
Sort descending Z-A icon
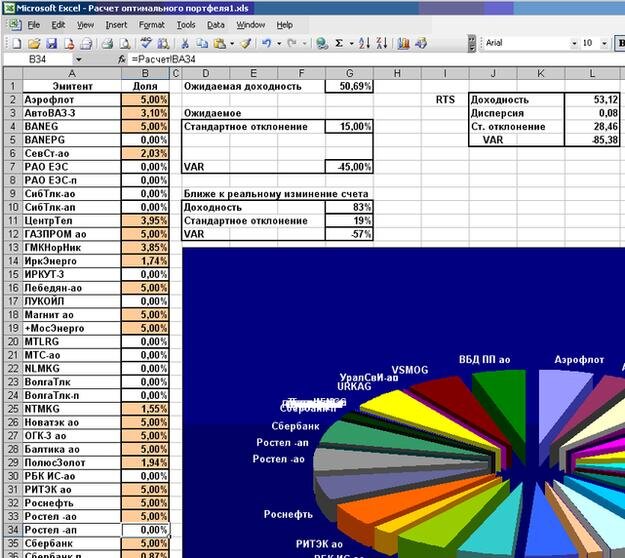[x=382, y=43]
